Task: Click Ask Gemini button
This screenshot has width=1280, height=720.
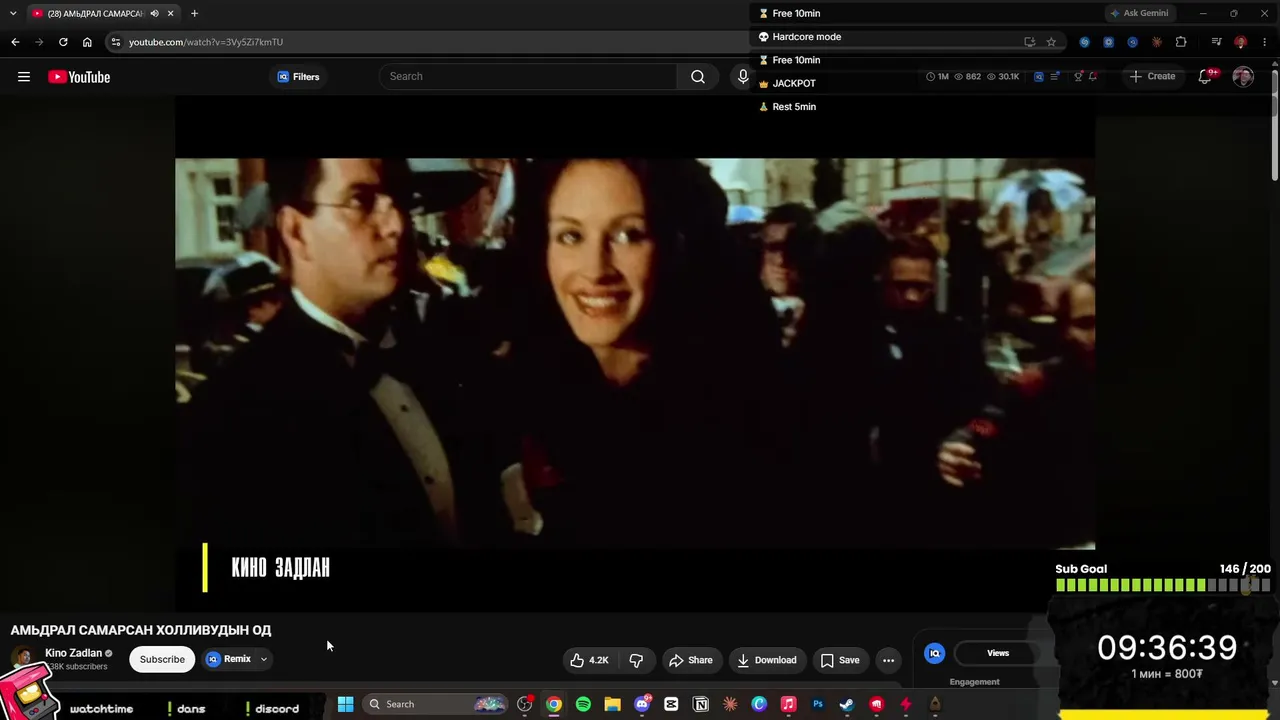Action: pyautogui.click(x=1139, y=13)
